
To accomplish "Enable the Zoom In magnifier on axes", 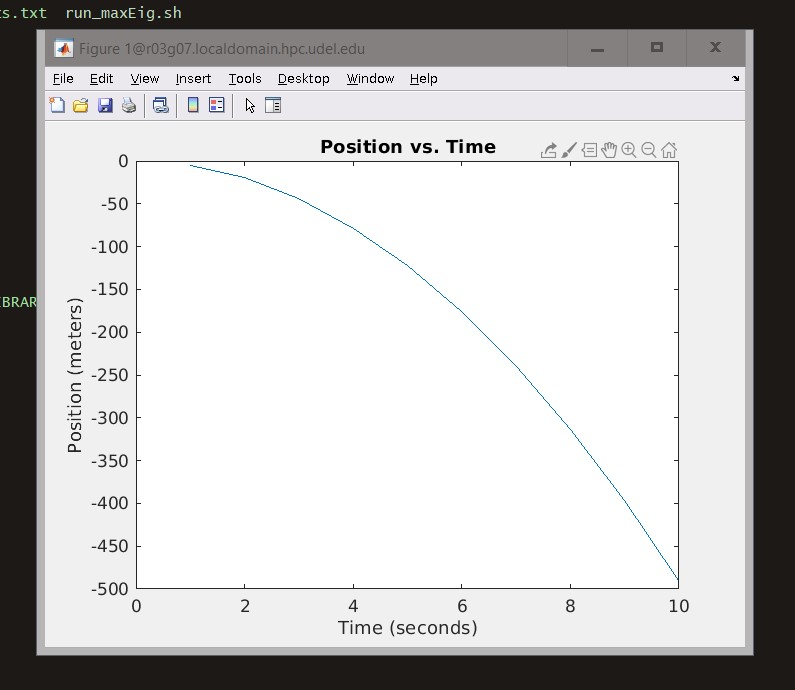I will click(x=629, y=150).
